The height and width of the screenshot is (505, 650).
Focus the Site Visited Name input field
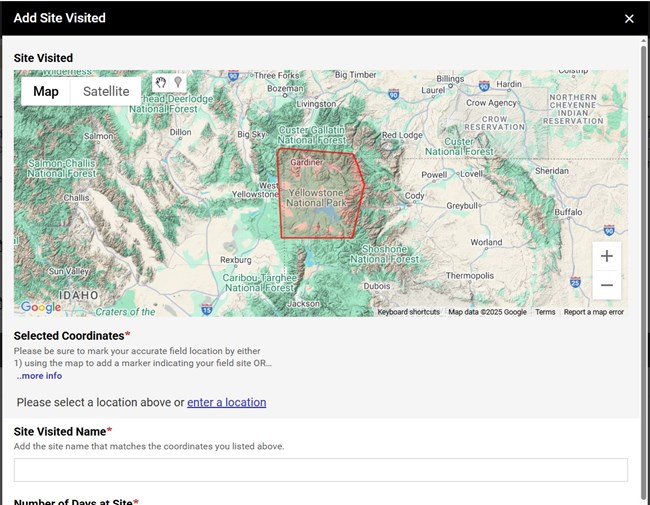click(x=320, y=470)
